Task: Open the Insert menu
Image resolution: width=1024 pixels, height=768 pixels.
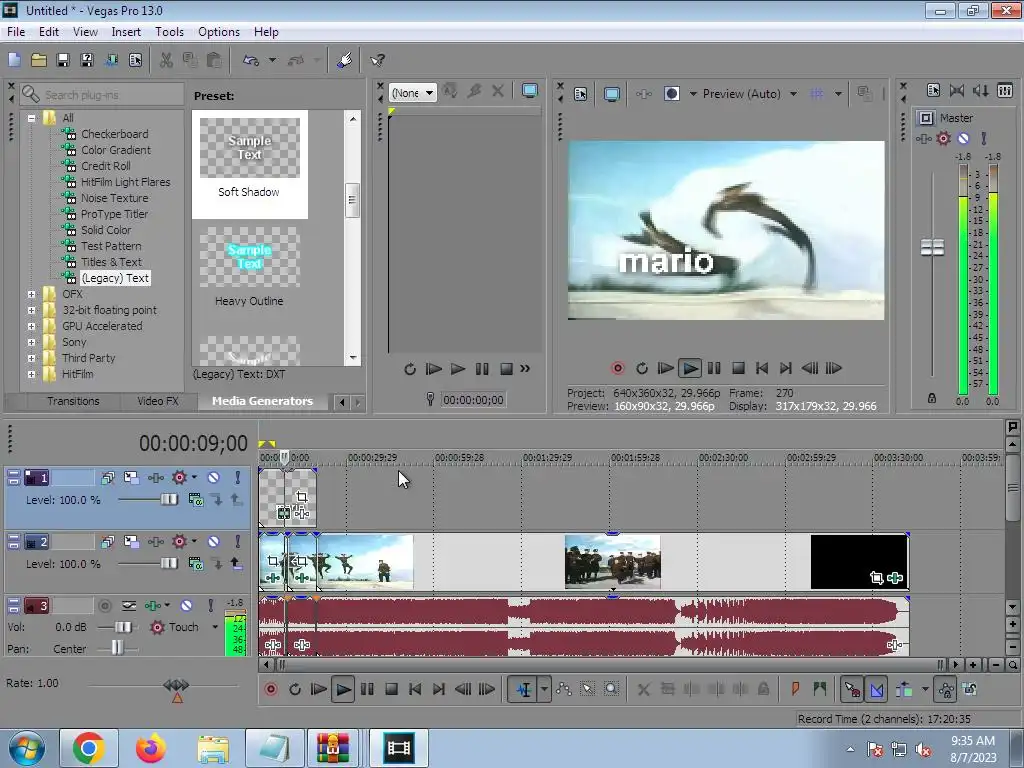Action: pyautogui.click(x=126, y=32)
